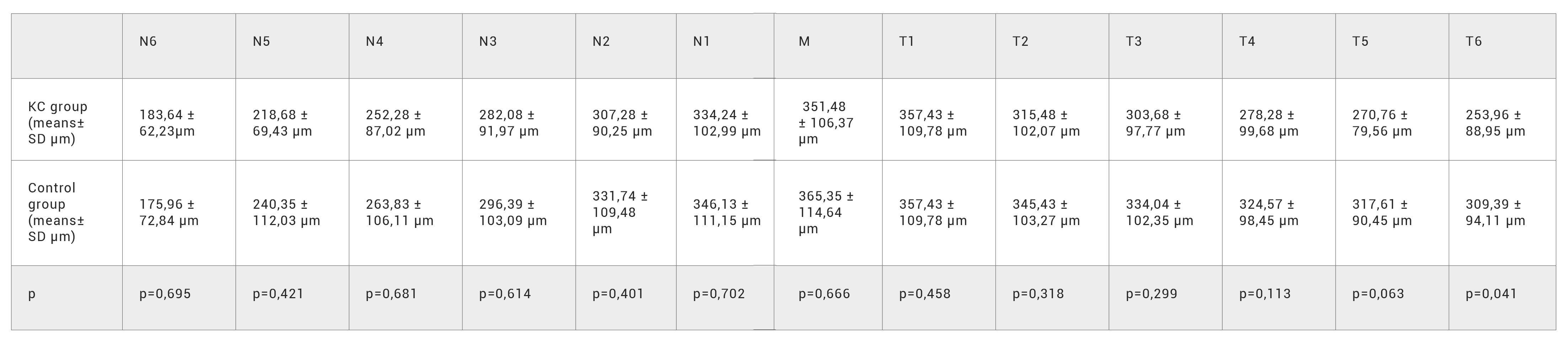This screenshot has width=1568, height=344.
Task: Select the T6 column header
Action: click(x=1502, y=46)
